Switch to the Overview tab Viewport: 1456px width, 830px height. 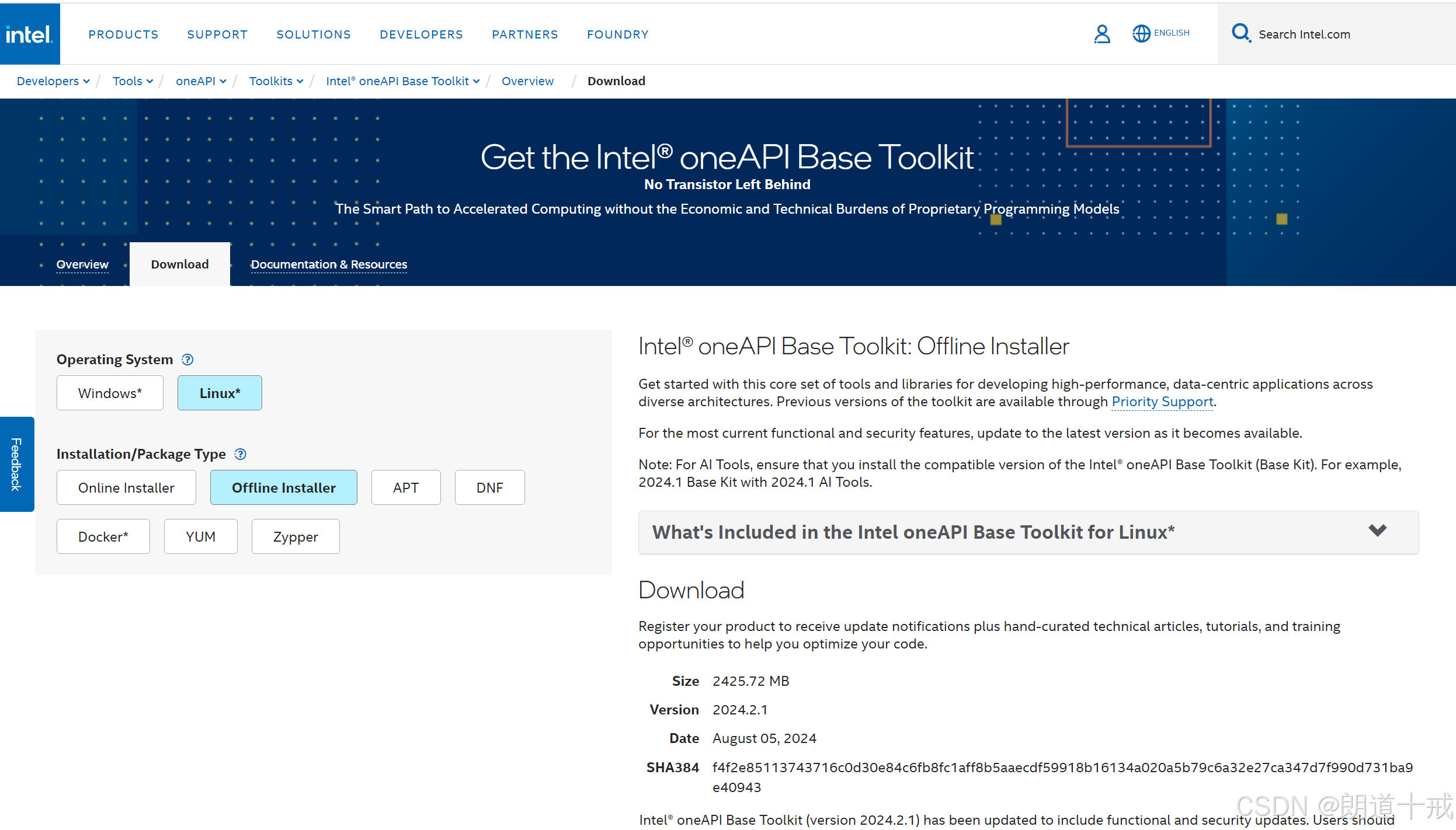click(82, 264)
